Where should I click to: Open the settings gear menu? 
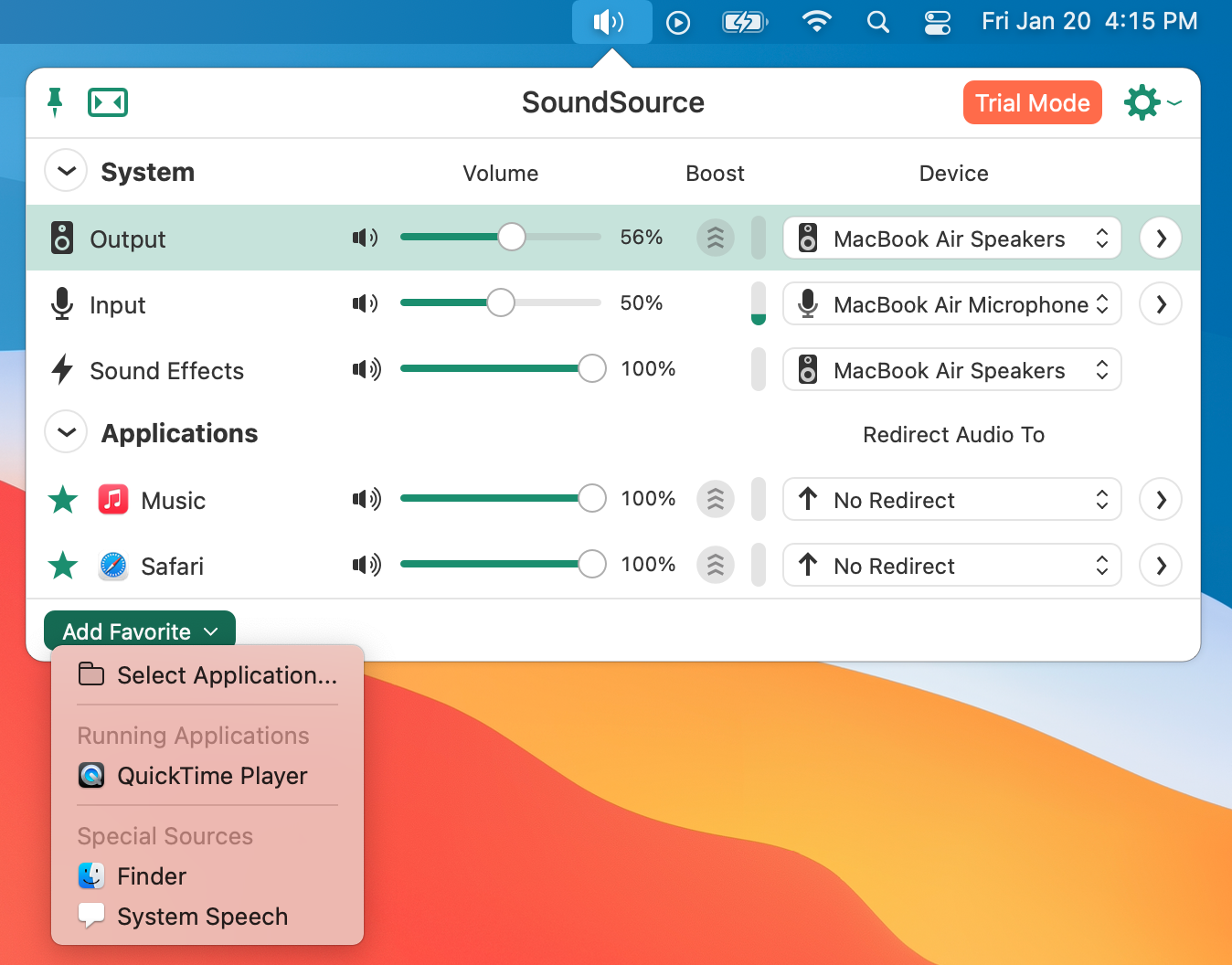[1152, 102]
